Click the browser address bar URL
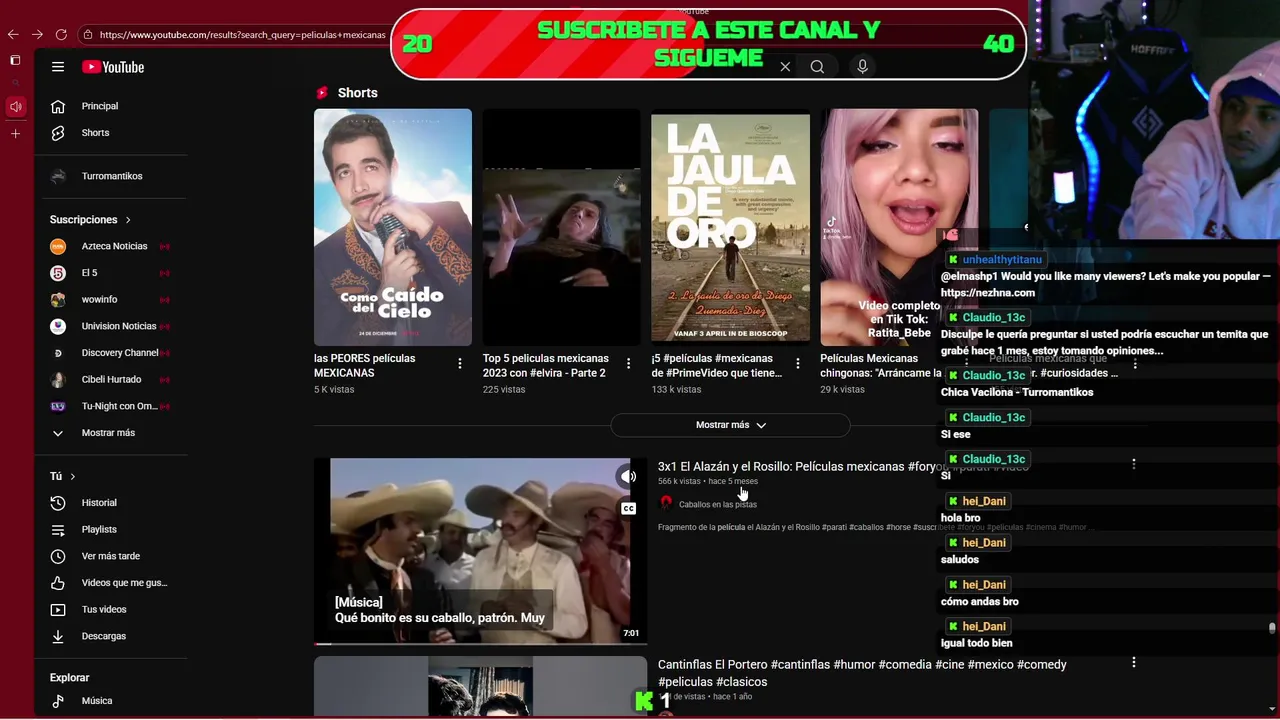This screenshot has width=1280, height=720. point(242,34)
